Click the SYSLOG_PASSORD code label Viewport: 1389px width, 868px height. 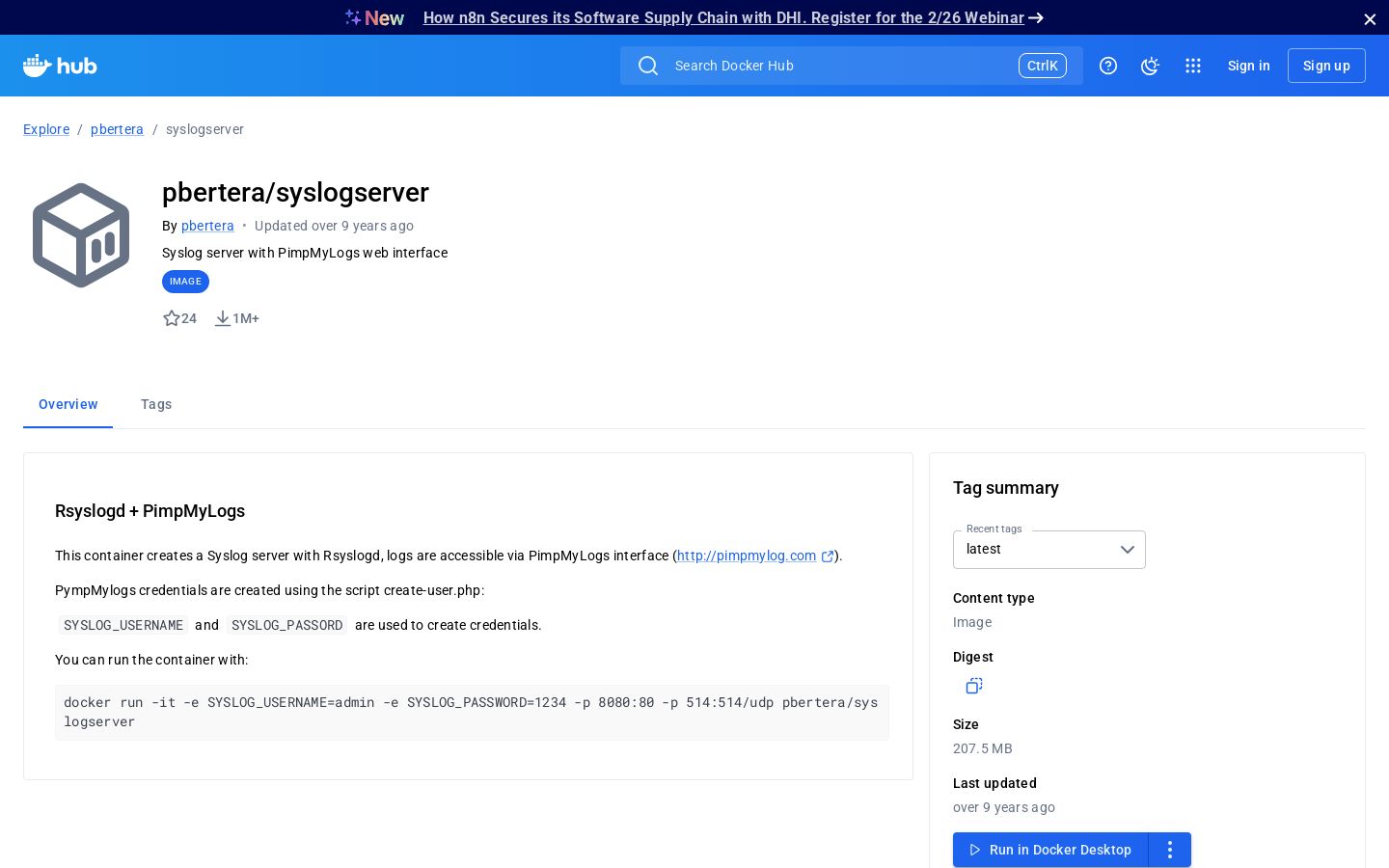point(287,625)
